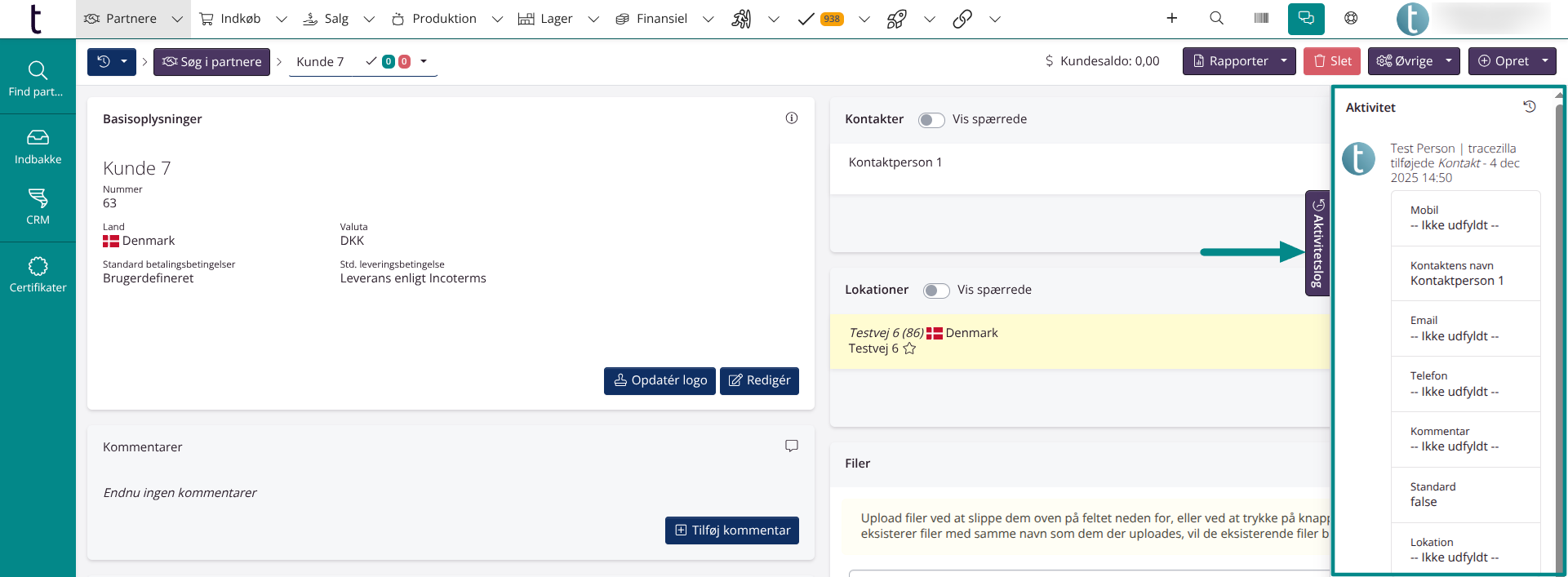Click the barcode scanner icon
Image resolution: width=1568 pixels, height=577 pixels.
[x=1261, y=18]
